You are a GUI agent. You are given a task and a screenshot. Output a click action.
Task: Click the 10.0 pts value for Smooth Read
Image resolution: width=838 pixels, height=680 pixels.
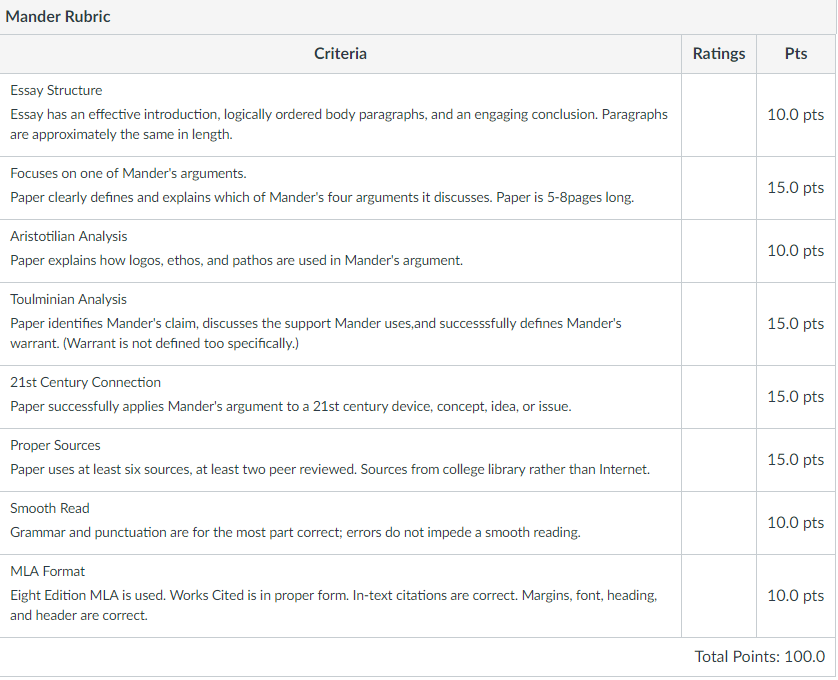[x=796, y=522]
